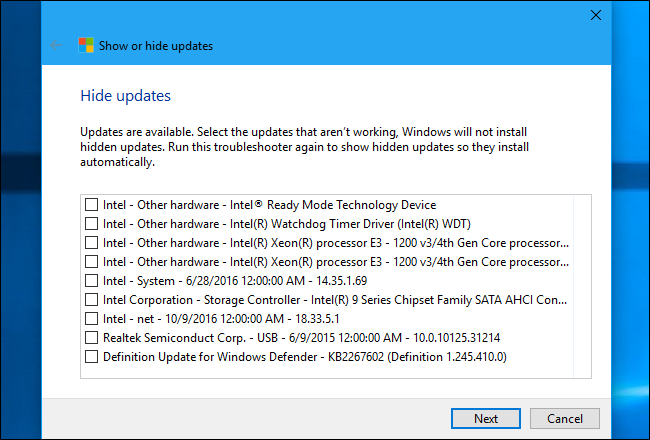
Task: Check the second Xeon processor E3 update checkbox
Action: 92,261
